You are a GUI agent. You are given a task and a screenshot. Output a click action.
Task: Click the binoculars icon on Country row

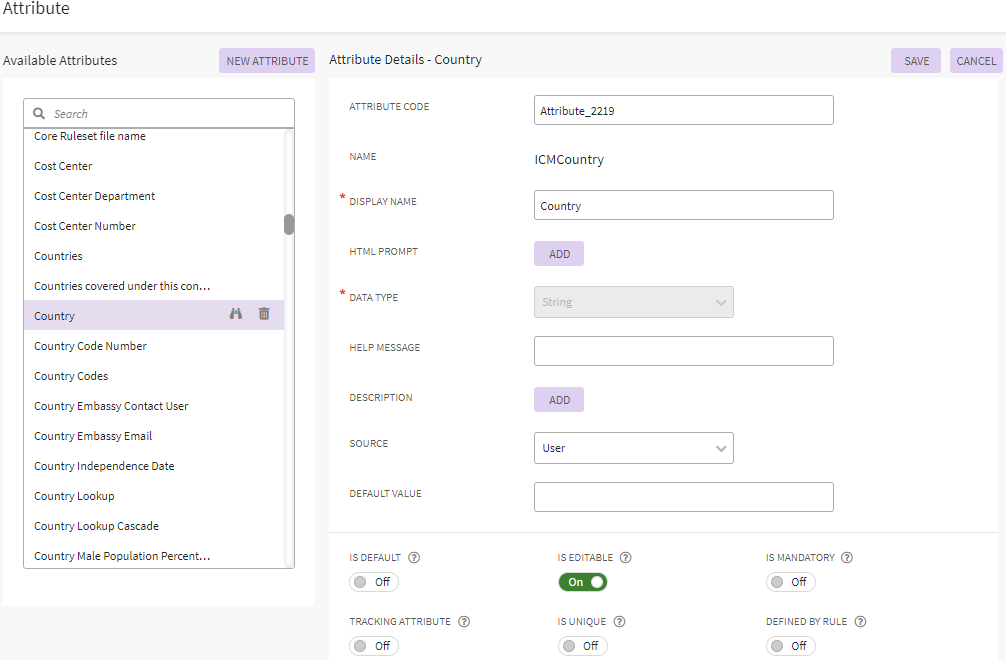pyautogui.click(x=236, y=314)
